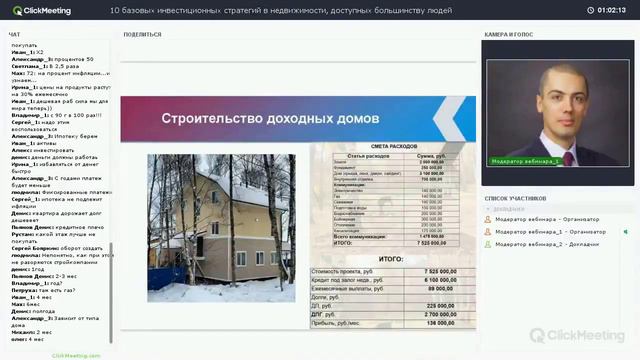Click the green user icon for Модератор вебинара_2
This screenshot has height=360, width=640.
point(487,244)
